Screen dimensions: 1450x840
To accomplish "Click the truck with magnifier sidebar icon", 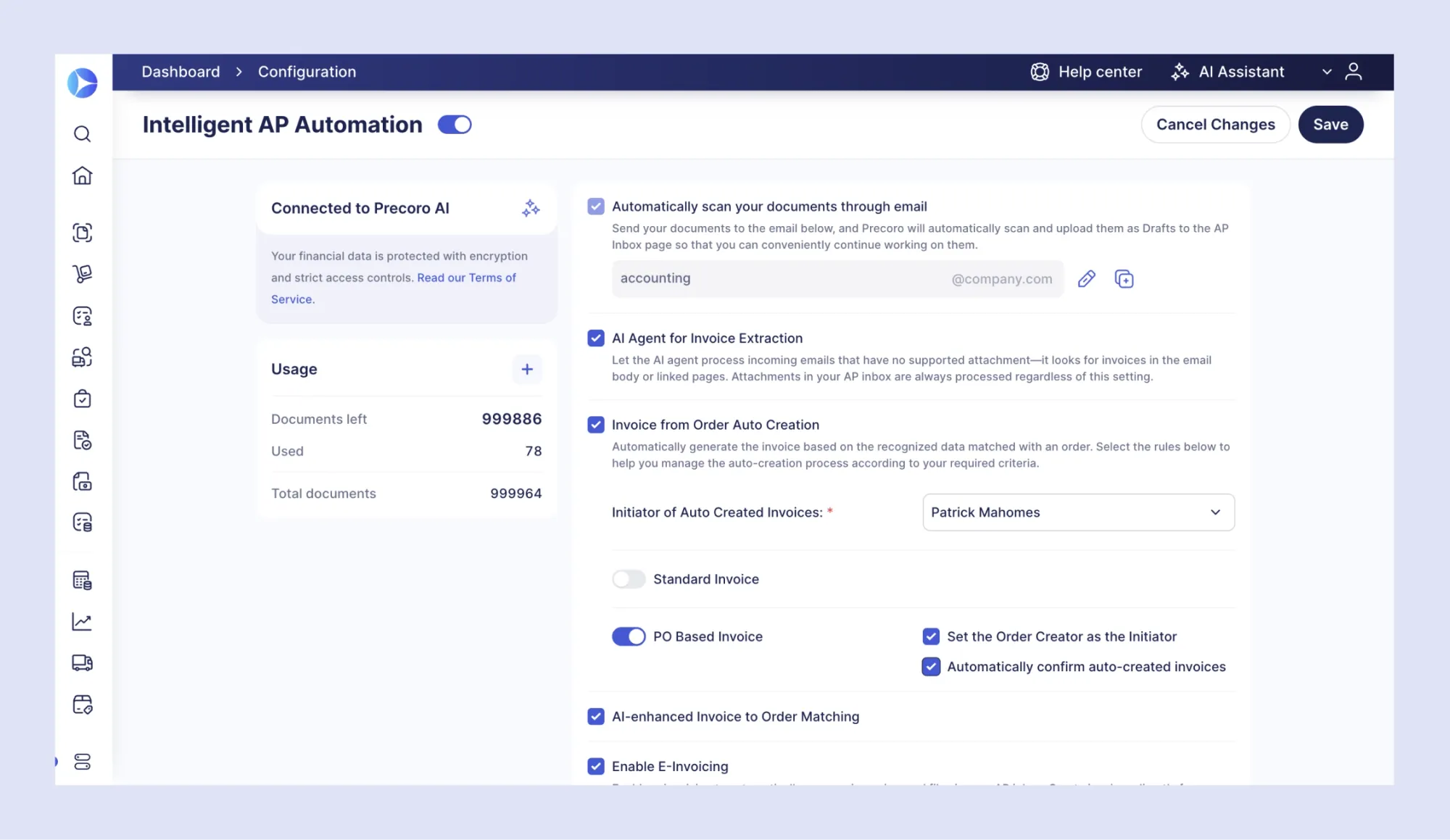I will coord(82,357).
